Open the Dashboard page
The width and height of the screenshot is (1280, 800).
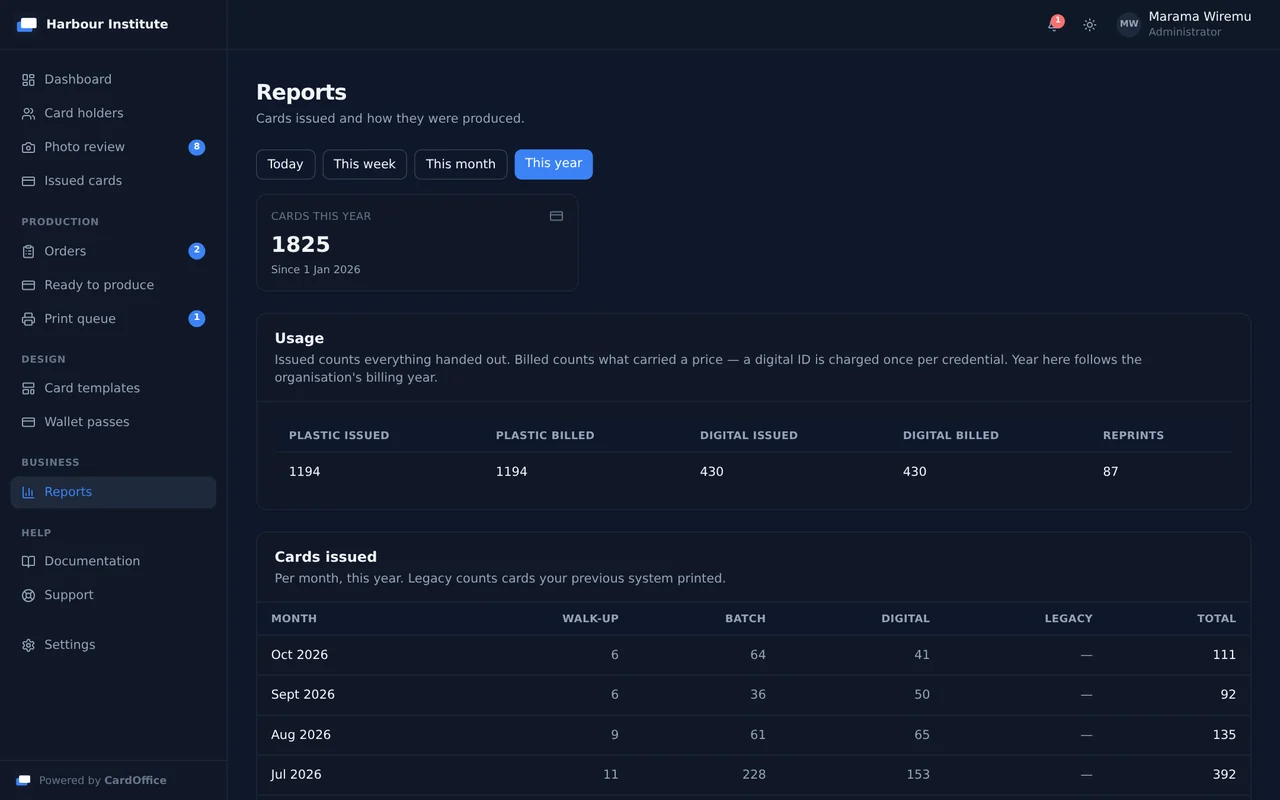[x=113, y=79]
